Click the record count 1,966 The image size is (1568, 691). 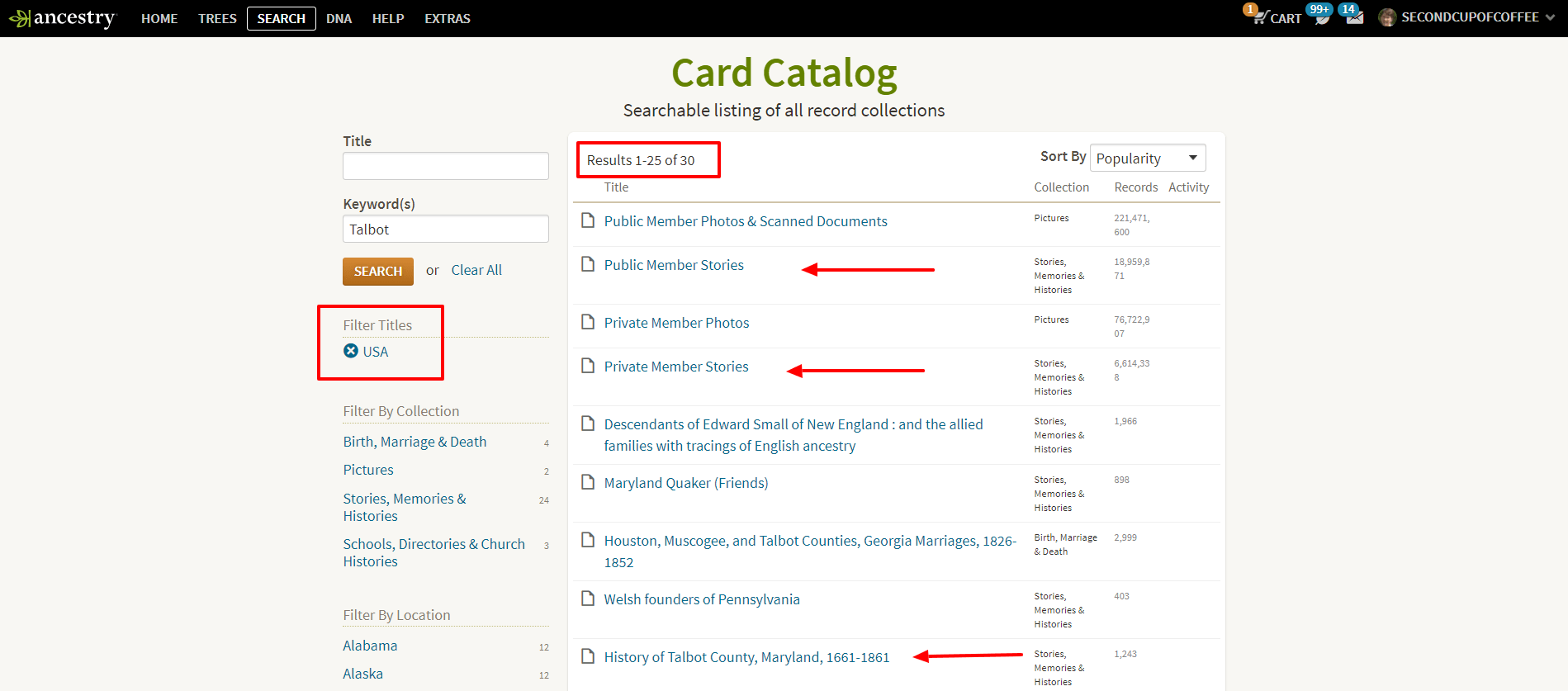point(1125,421)
